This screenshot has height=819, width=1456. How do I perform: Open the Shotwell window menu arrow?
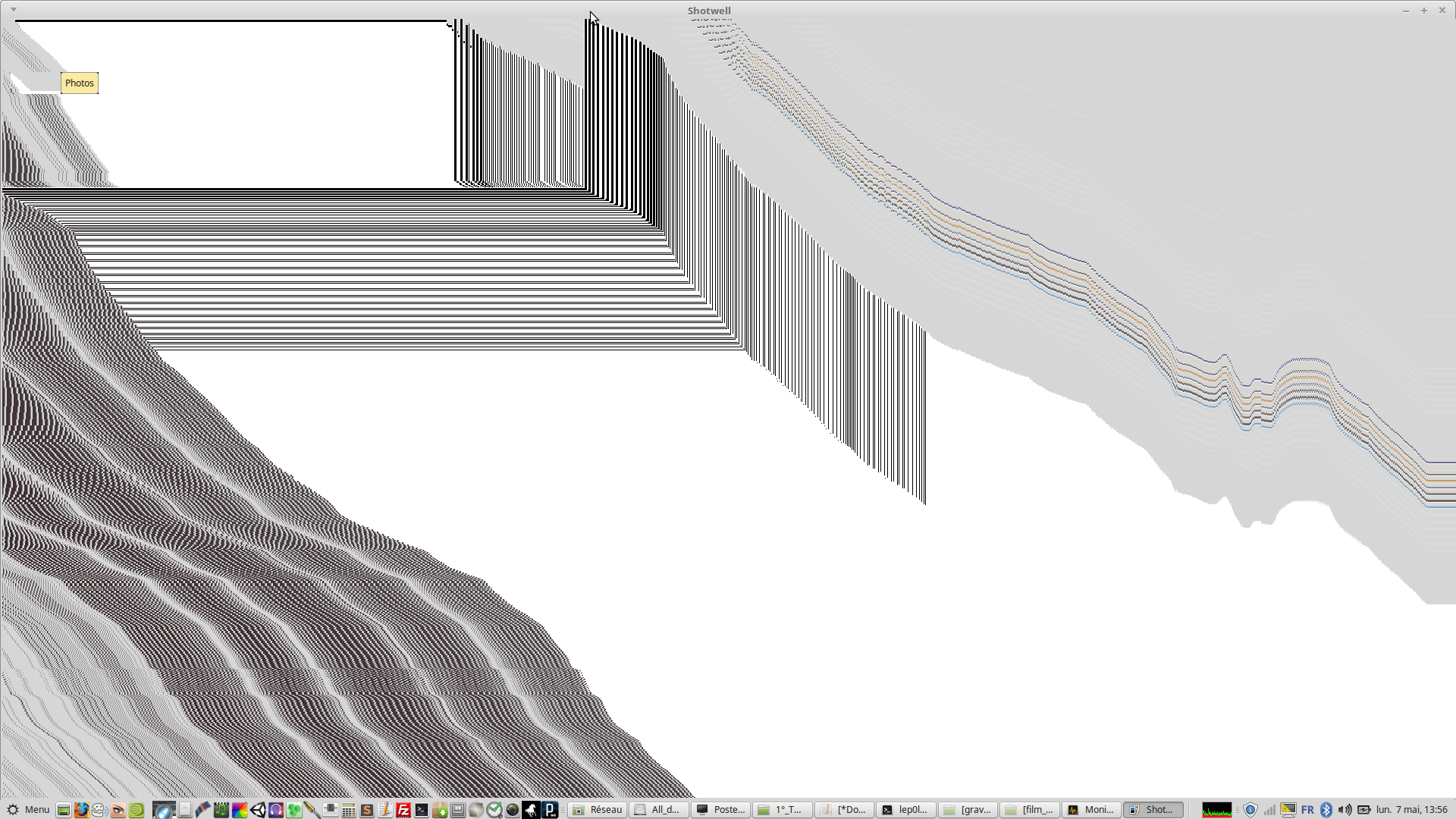point(13,10)
